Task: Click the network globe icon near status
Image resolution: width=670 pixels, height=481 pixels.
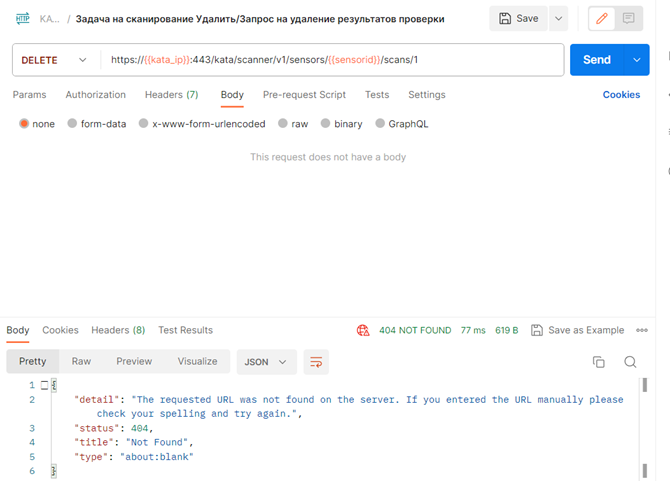Action: point(363,330)
